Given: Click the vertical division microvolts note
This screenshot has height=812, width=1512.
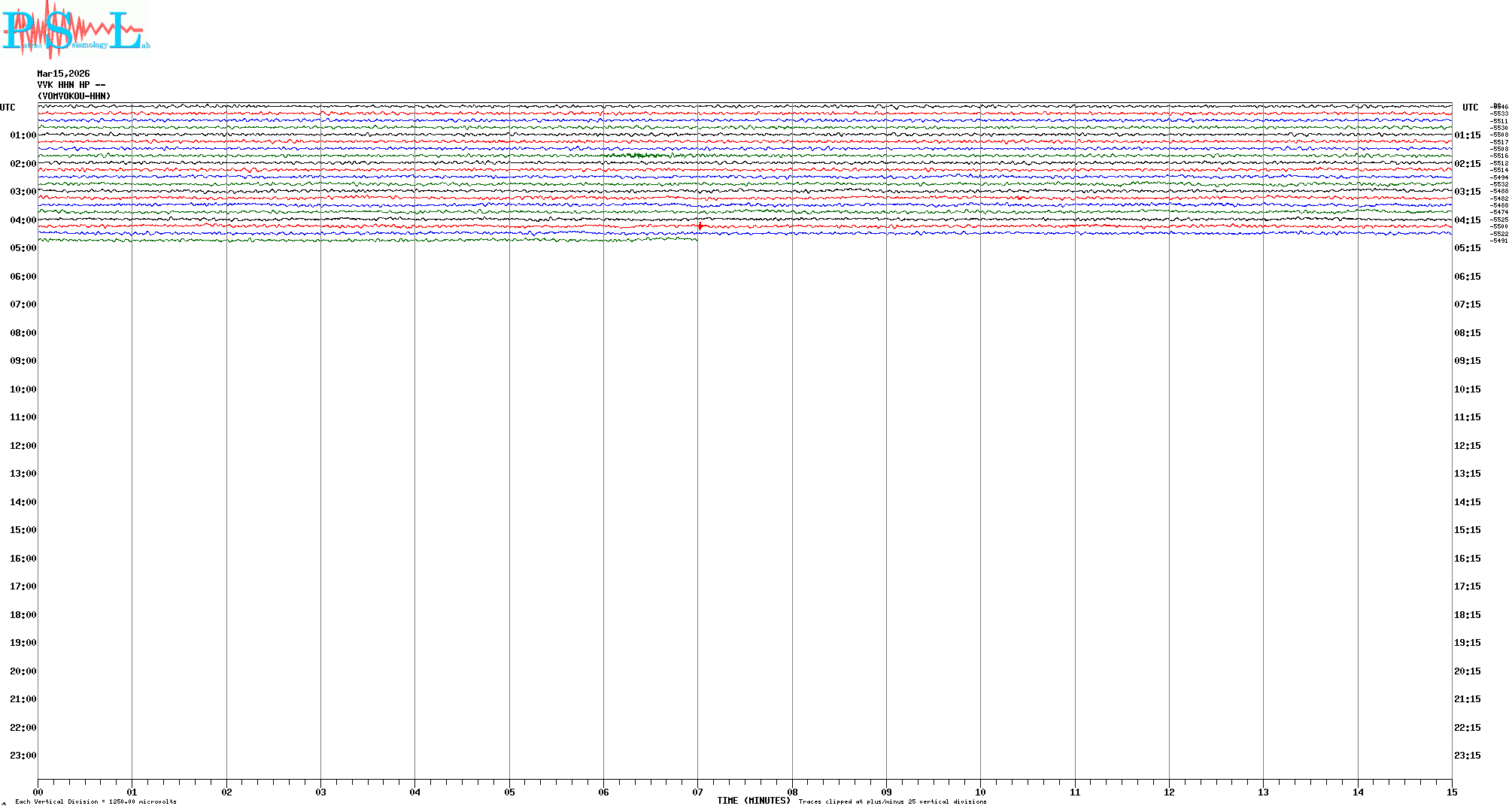Looking at the screenshot, I should (96, 801).
